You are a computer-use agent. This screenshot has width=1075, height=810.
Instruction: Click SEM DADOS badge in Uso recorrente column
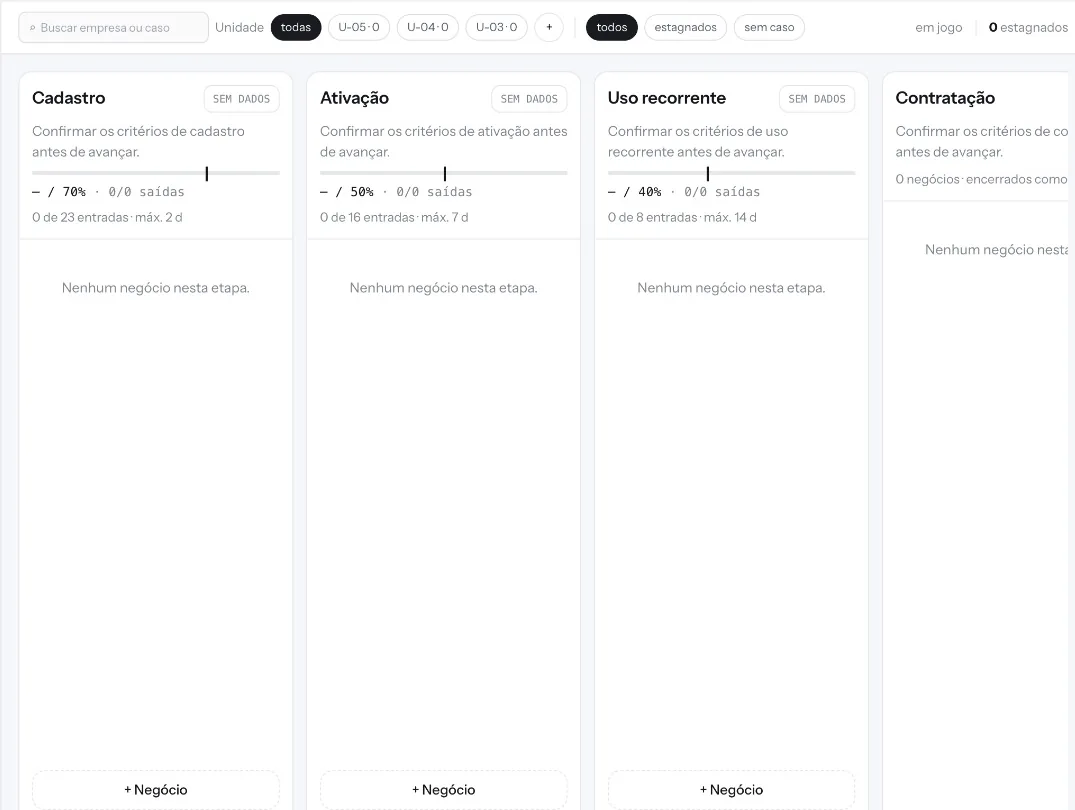[x=817, y=99]
